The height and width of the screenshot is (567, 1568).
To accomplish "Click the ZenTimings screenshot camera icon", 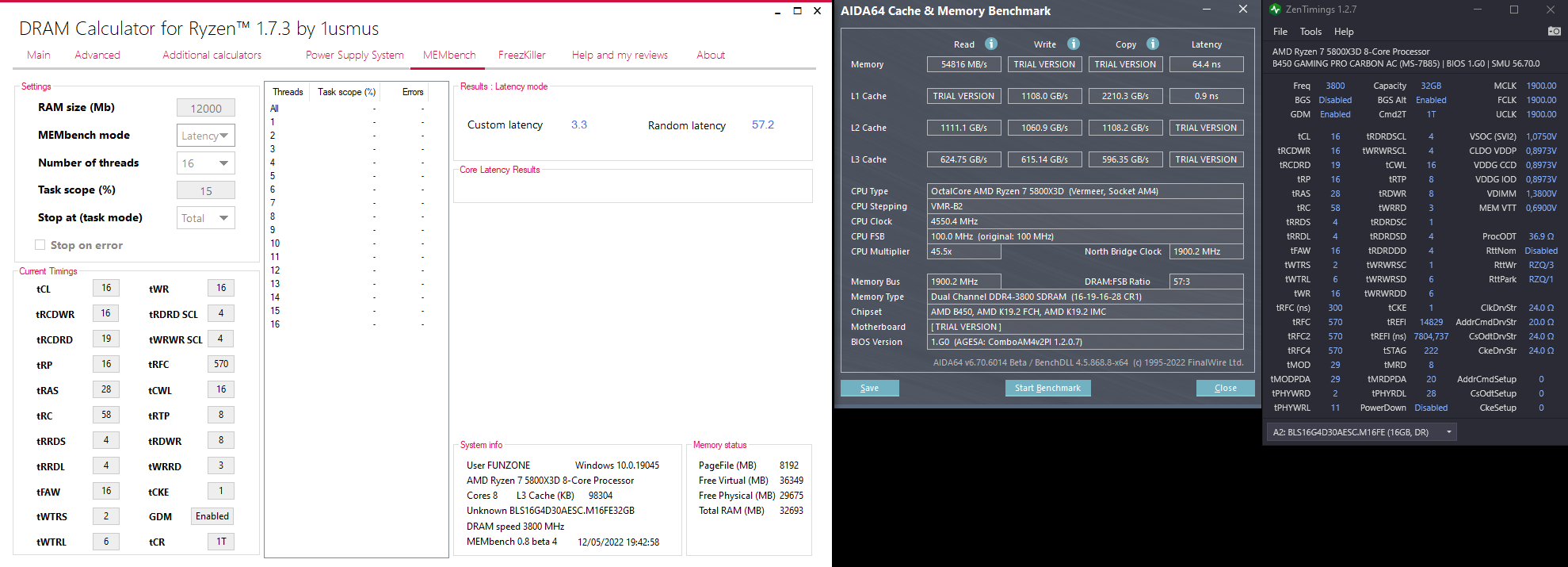I will pyautogui.click(x=1554, y=31).
